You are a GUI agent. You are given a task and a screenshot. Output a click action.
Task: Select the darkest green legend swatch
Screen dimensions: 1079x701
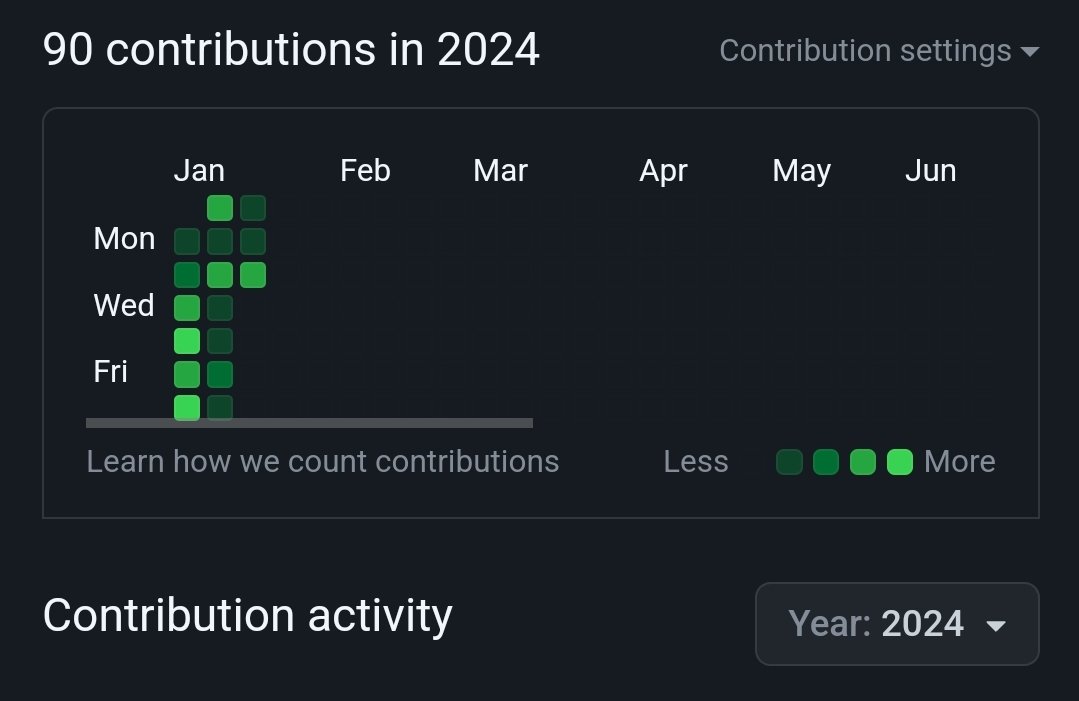pyautogui.click(x=789, y=462)
